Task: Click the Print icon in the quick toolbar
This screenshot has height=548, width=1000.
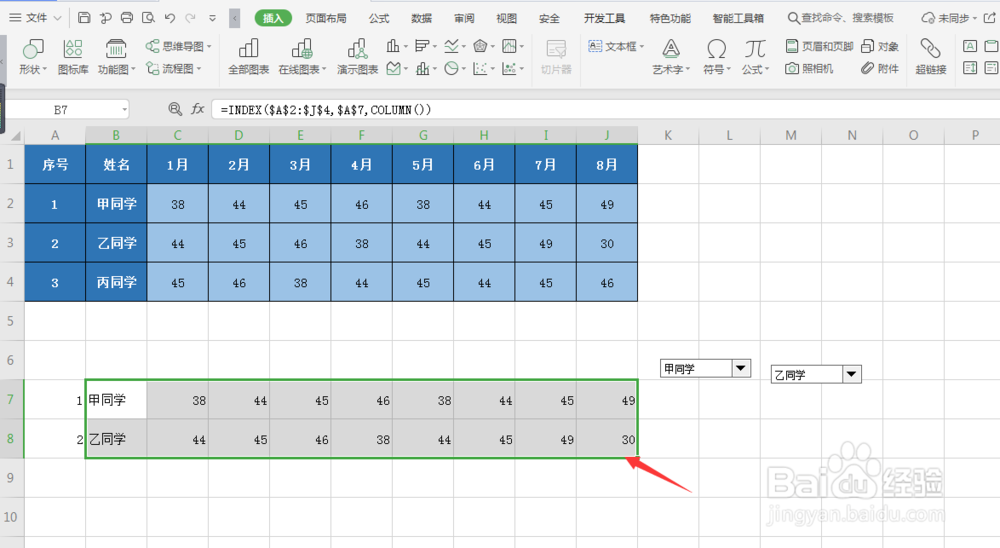Action: click(127, 18)
